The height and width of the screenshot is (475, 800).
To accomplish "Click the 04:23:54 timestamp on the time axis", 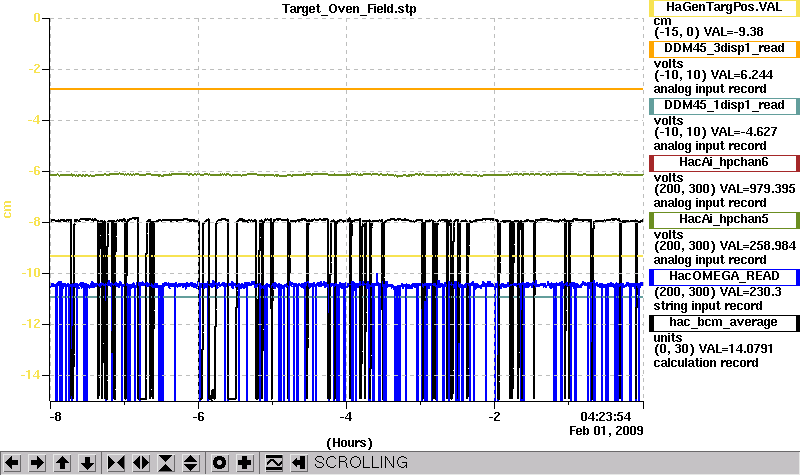I will pos(606,417).
